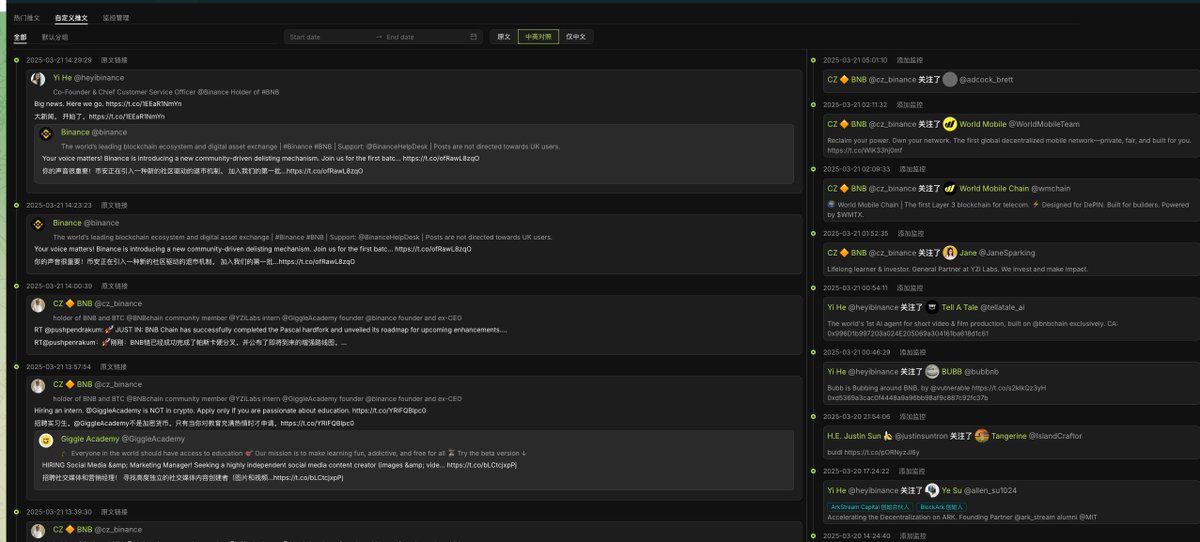Image resolution: width=1200 pixels, height=542 pixels.
Task: Click the Giggle Academy emoji avatar
Action: point(46,440)
